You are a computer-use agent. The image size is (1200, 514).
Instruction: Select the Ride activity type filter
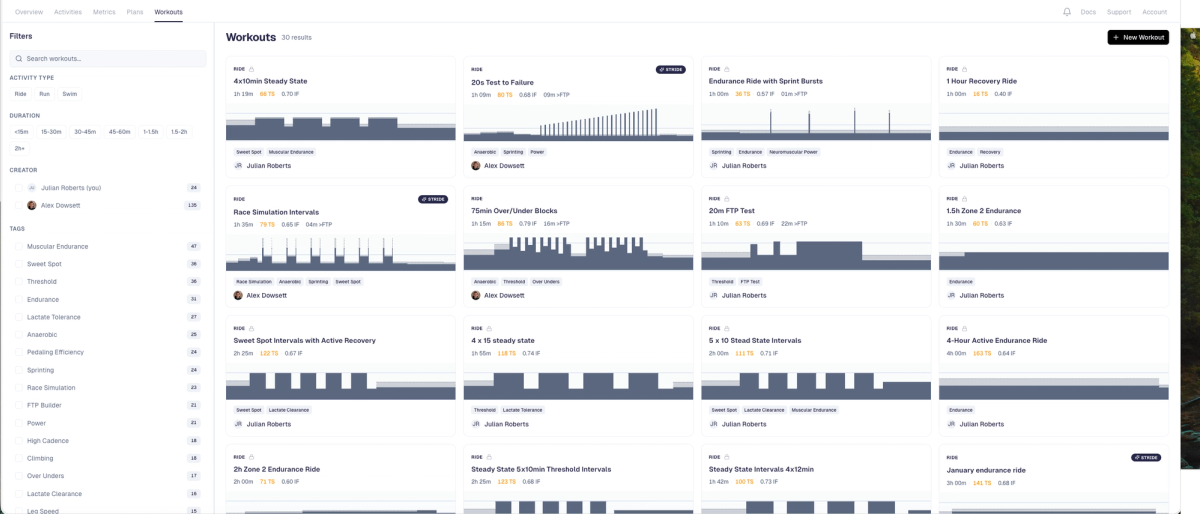pos(20,94)
